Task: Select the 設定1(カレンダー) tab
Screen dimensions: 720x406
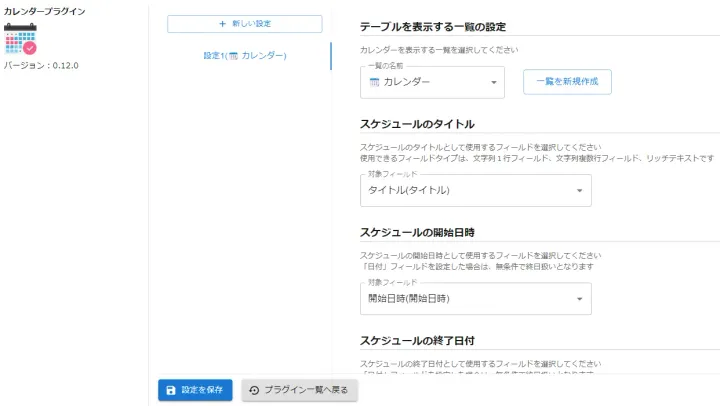Action: 245,56
